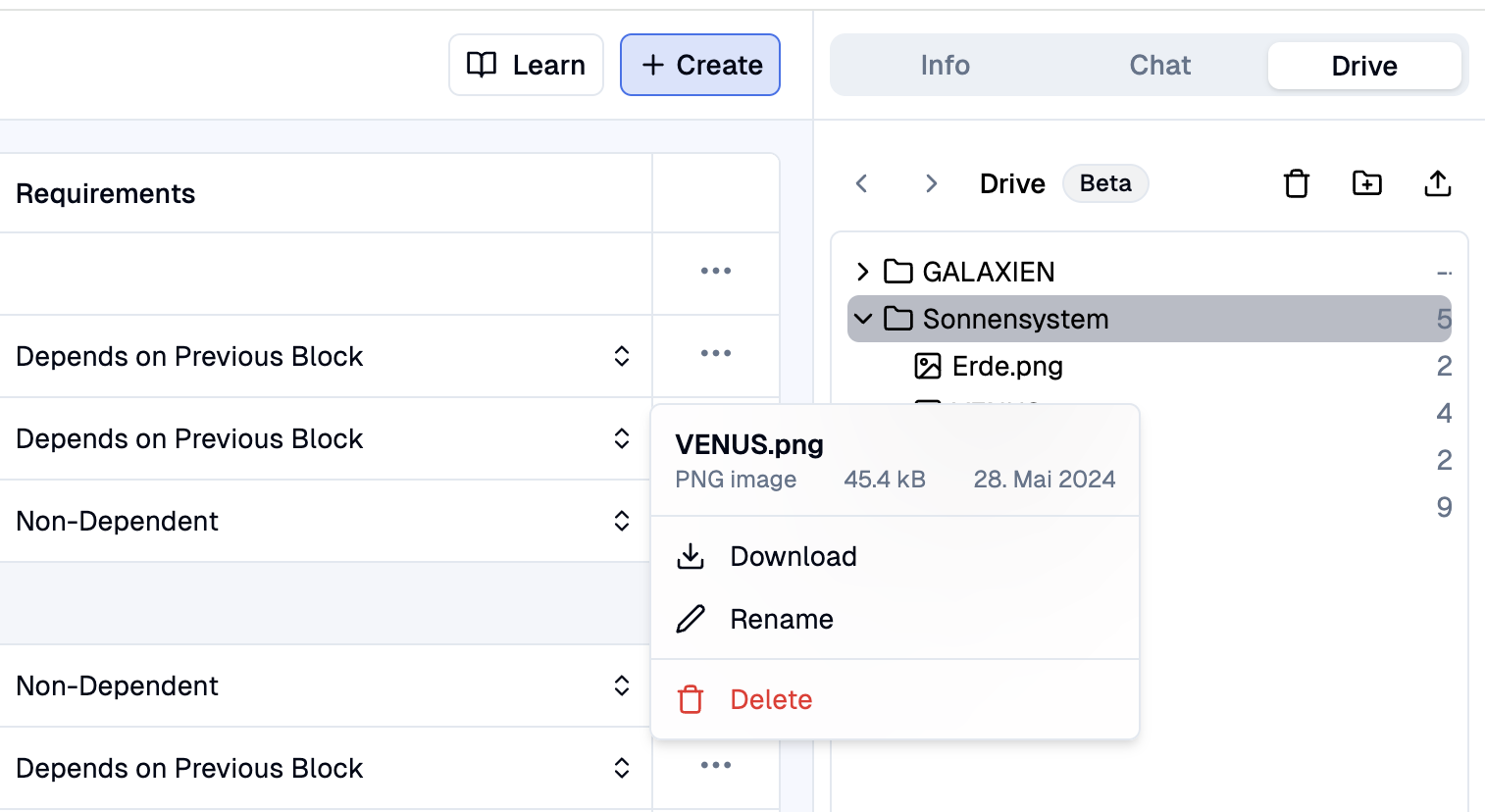1485x812 pixels.
Task: Go forward in Drive navigation
Action: (931, 183)
